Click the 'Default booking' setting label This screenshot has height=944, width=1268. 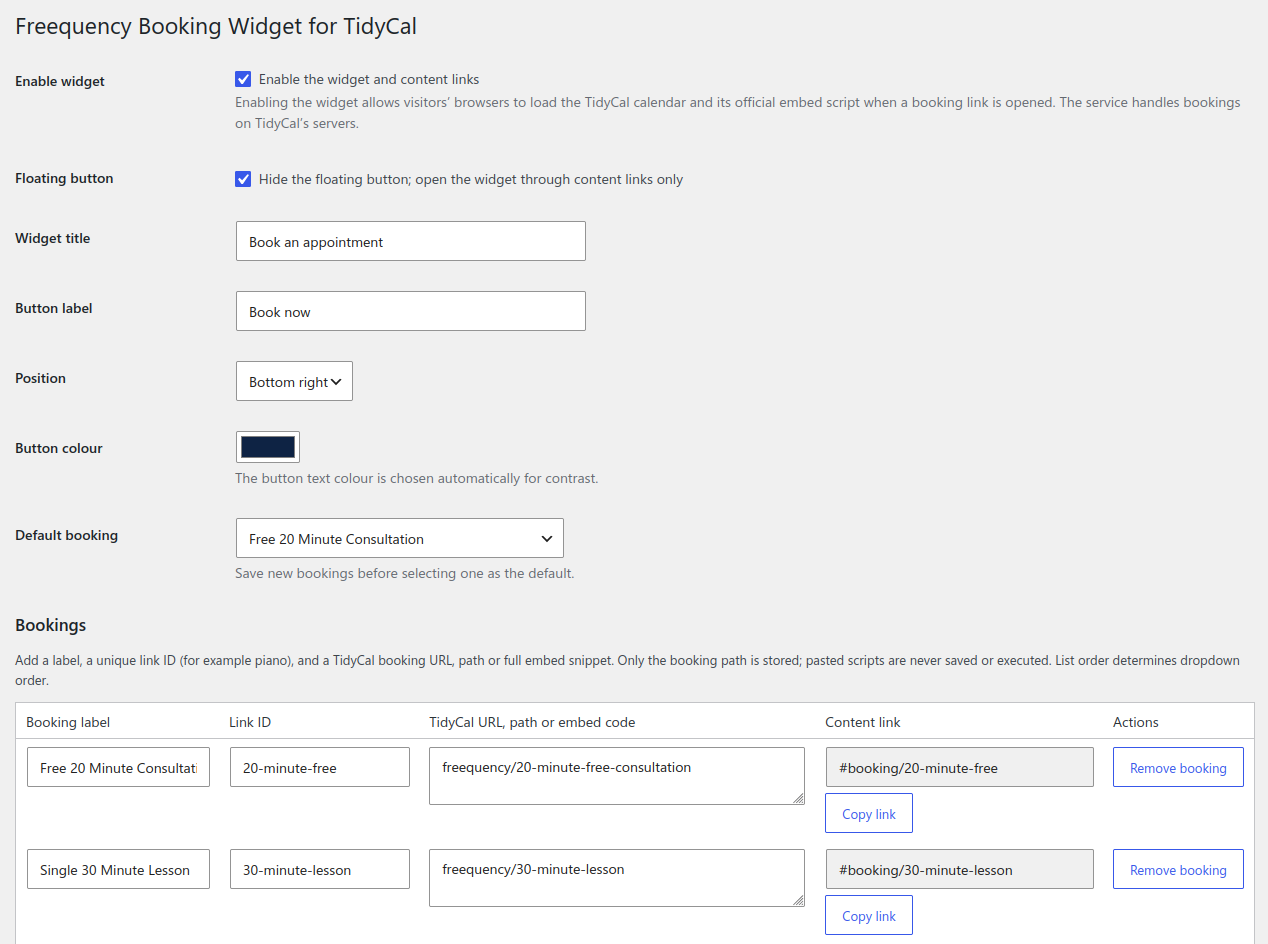point(67,535)
